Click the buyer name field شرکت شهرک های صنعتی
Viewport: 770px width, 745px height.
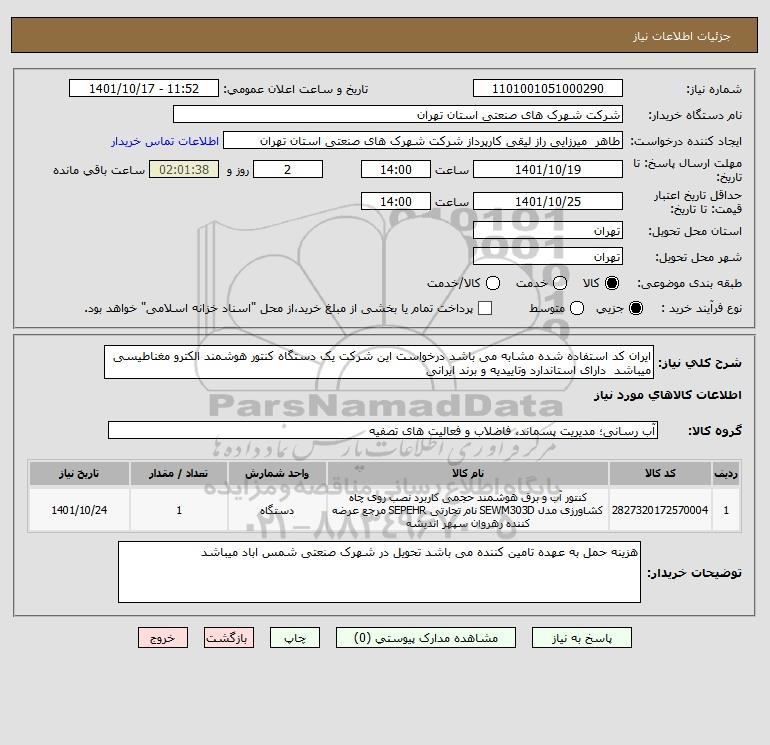398,114
